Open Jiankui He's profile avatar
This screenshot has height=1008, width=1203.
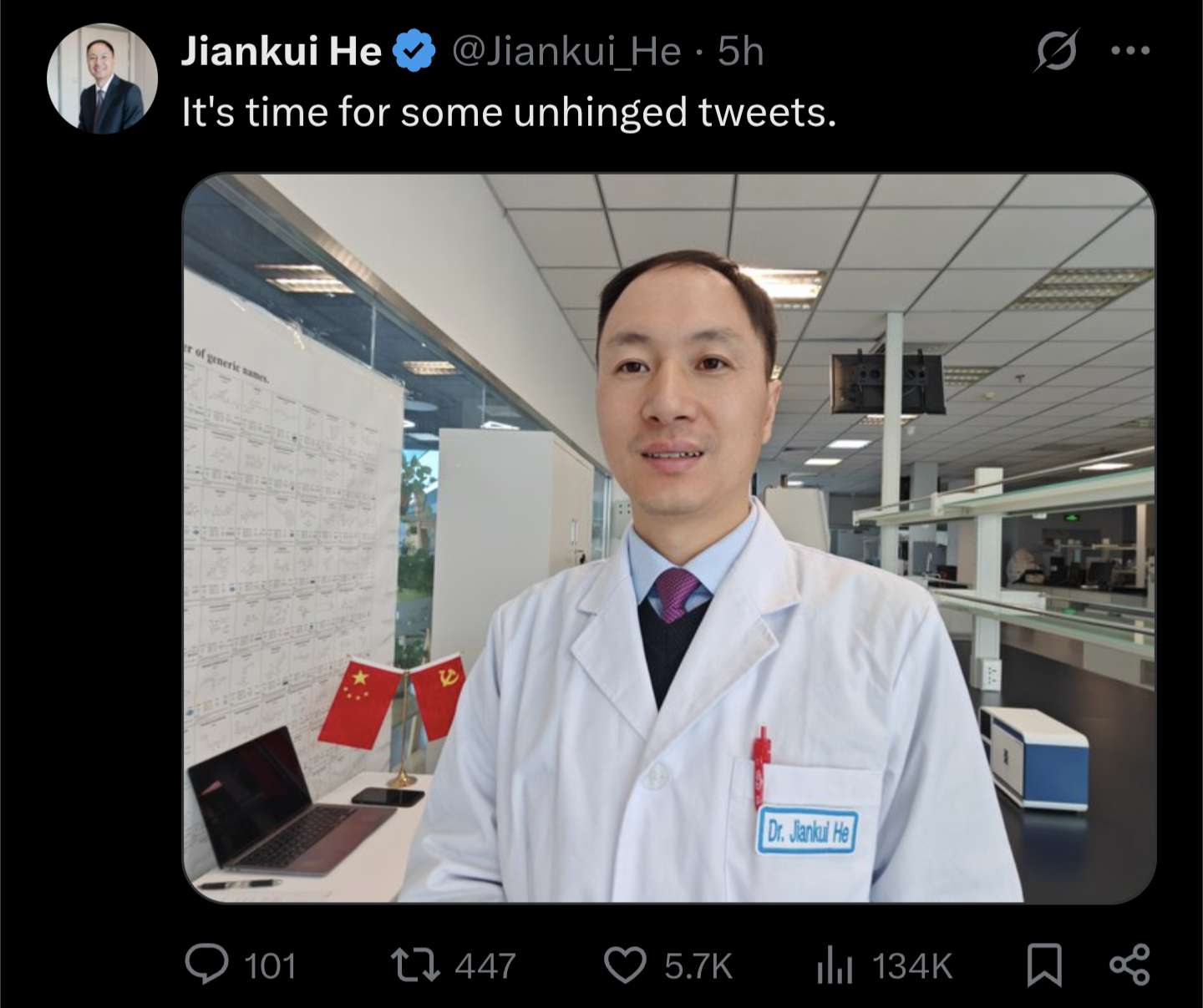102,79
